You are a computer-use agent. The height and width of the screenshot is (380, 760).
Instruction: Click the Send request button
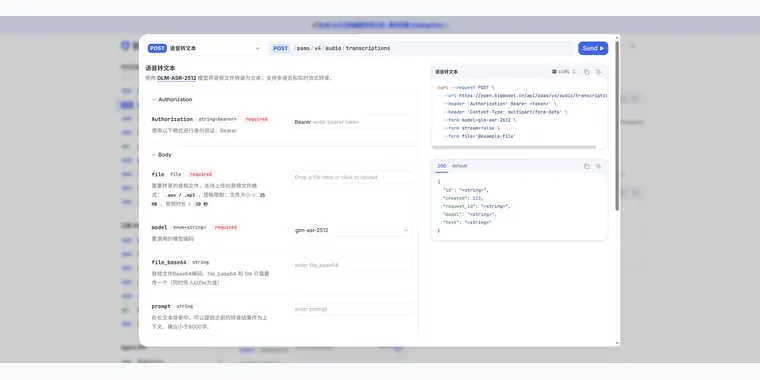[x=593, y=48]
